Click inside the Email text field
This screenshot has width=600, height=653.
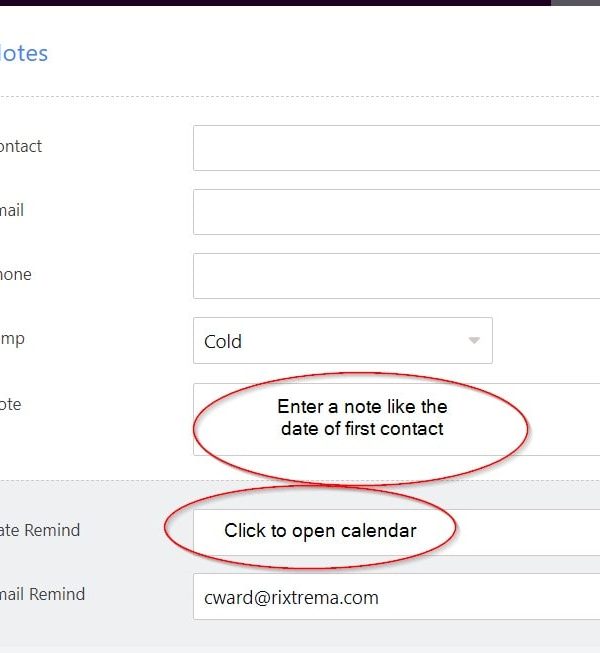pos(396,212)
